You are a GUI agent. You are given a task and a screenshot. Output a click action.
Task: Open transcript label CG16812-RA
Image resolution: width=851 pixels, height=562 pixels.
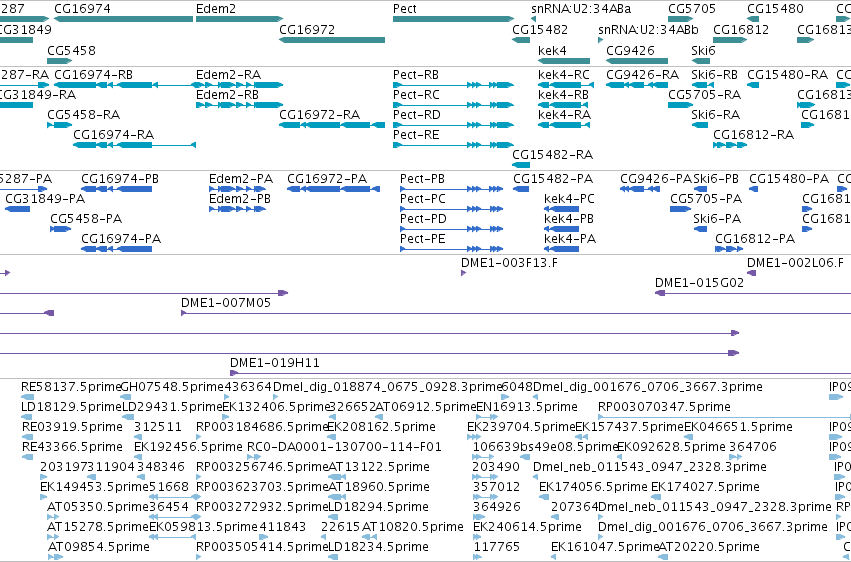point(754,135)
